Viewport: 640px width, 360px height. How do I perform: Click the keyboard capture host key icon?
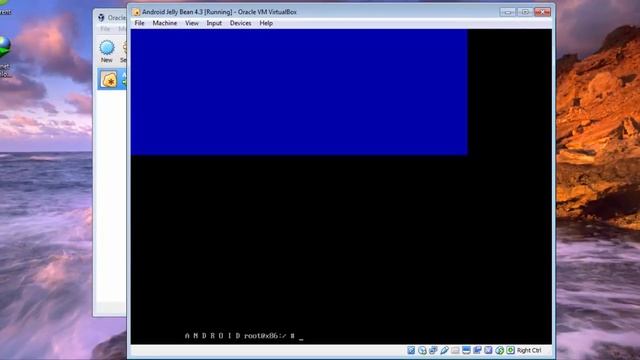coord(511,350)
